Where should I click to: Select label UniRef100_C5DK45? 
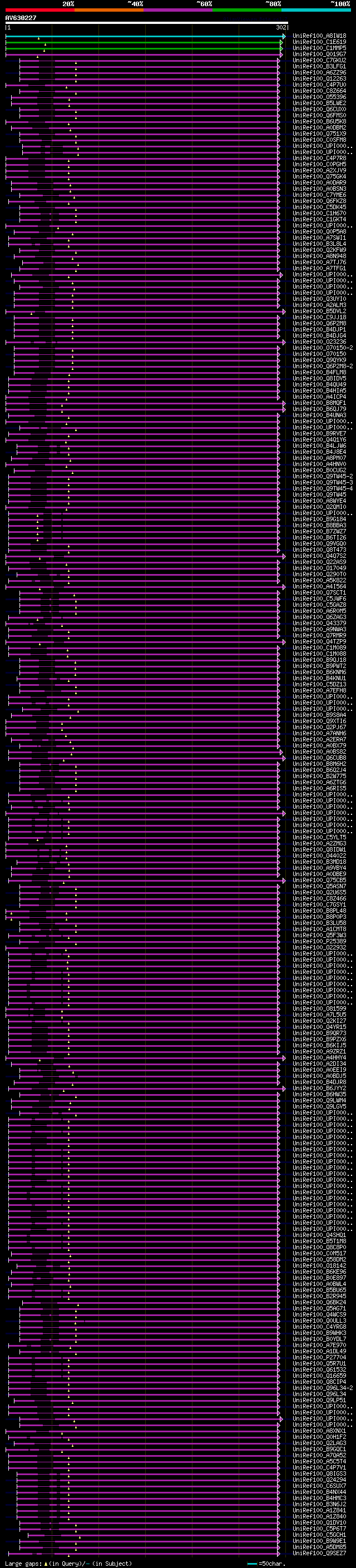click(x=319, y=207)
